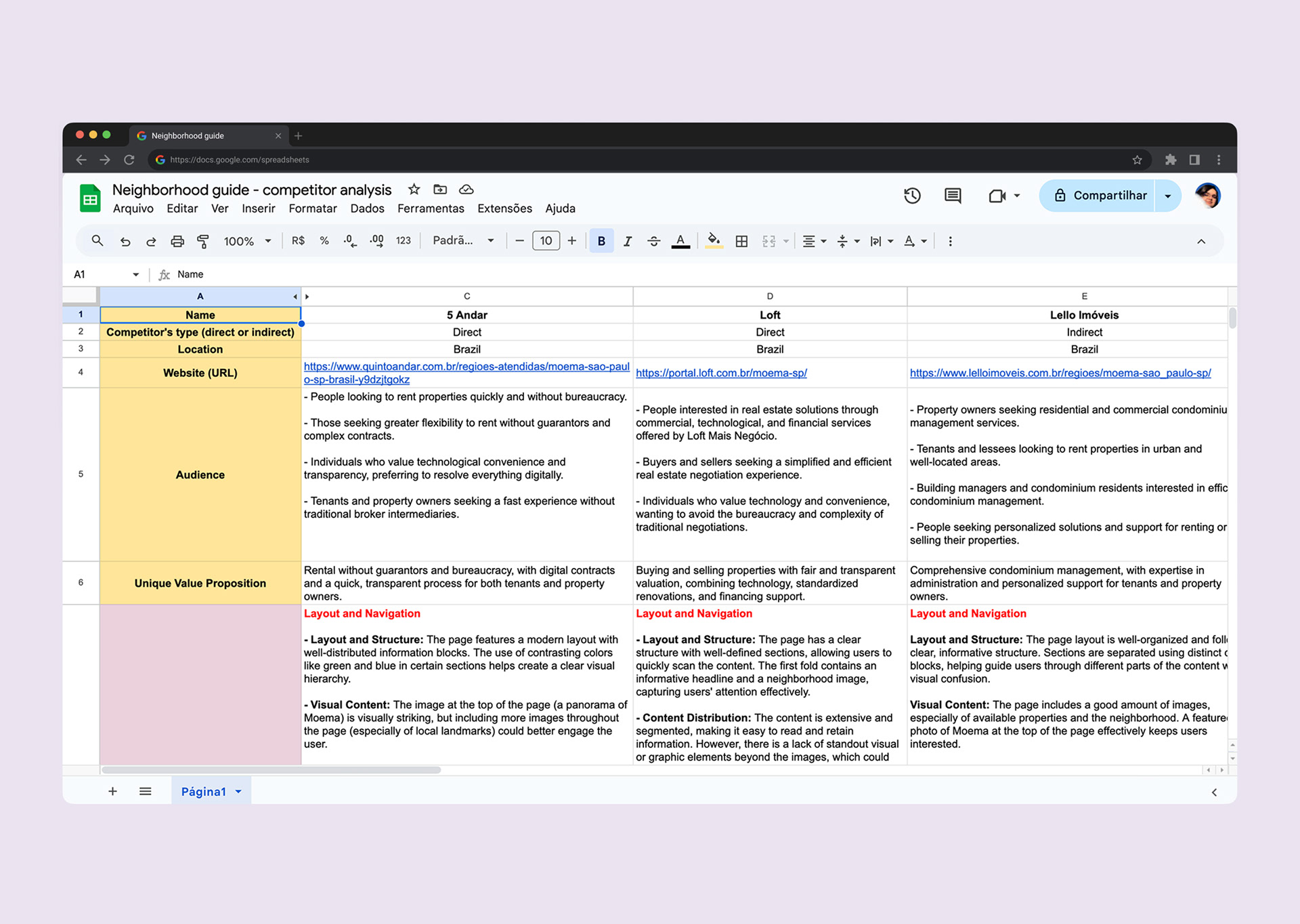This screenshot has height=924, width=1300.
Task: Open font family dropdown Padrã...
Action: click(x=464, y=241)
